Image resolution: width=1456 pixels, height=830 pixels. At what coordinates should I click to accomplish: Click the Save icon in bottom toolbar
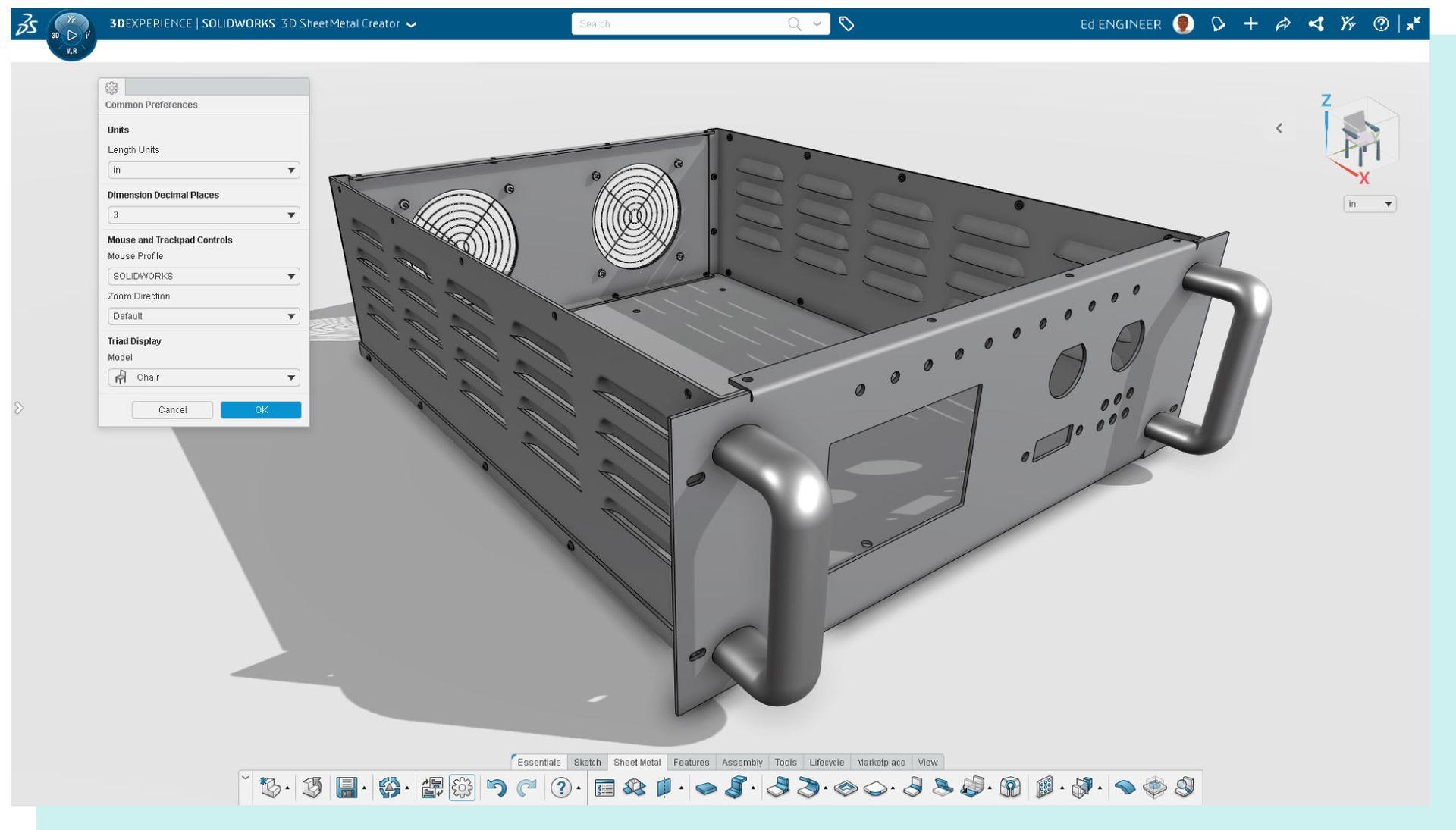tap(347, 788)
